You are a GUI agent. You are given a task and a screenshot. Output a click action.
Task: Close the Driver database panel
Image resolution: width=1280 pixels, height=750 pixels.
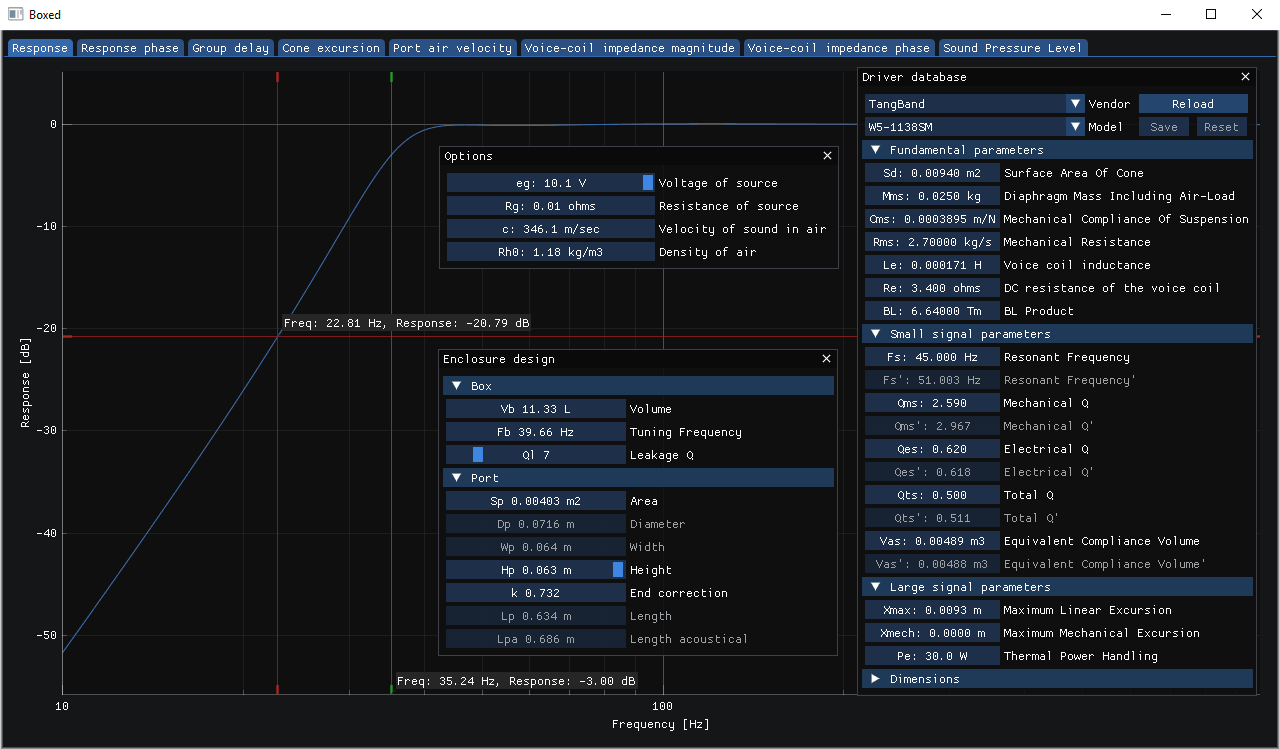click(1245, 77)
